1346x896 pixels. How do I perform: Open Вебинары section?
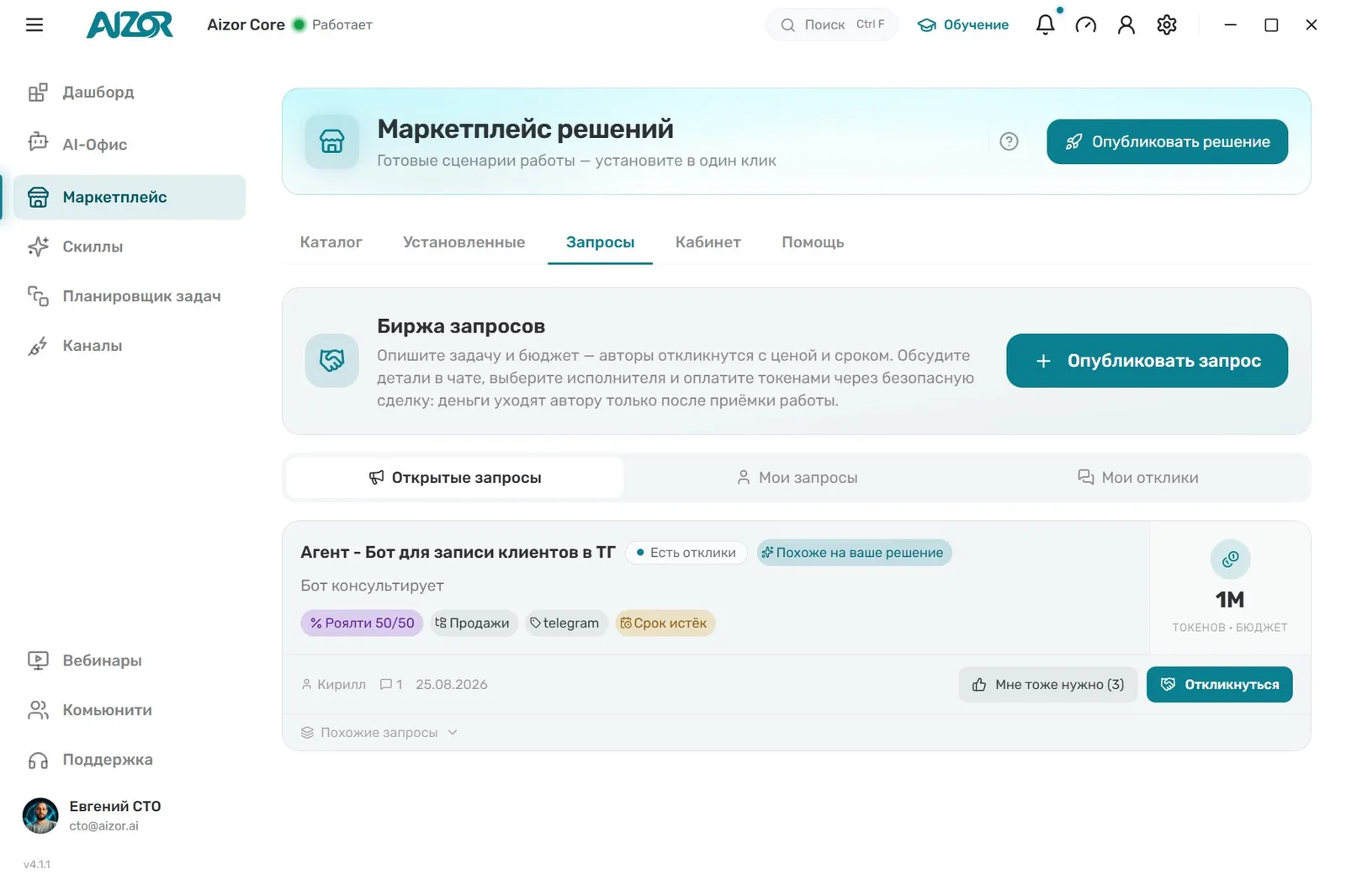click(130, 660)
